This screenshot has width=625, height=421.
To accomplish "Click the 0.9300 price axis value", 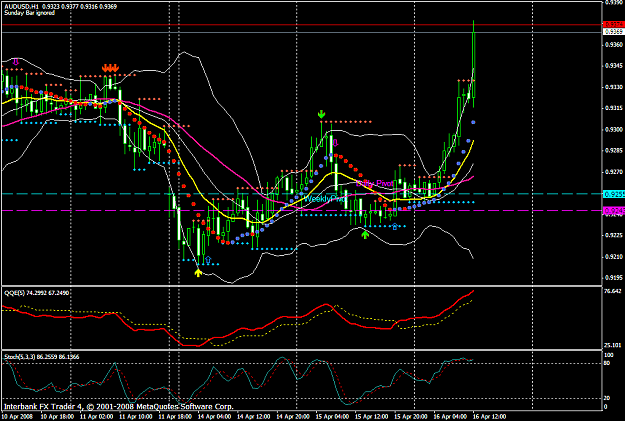I will point(614,130).
